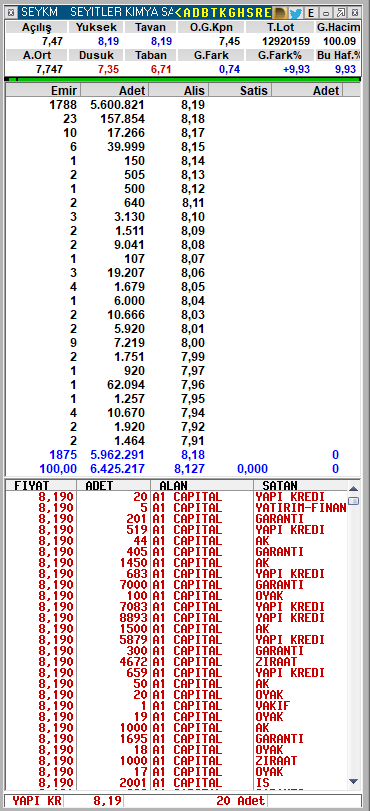
Task: Click the Alis column header
Action: click(x=179, y=91)
